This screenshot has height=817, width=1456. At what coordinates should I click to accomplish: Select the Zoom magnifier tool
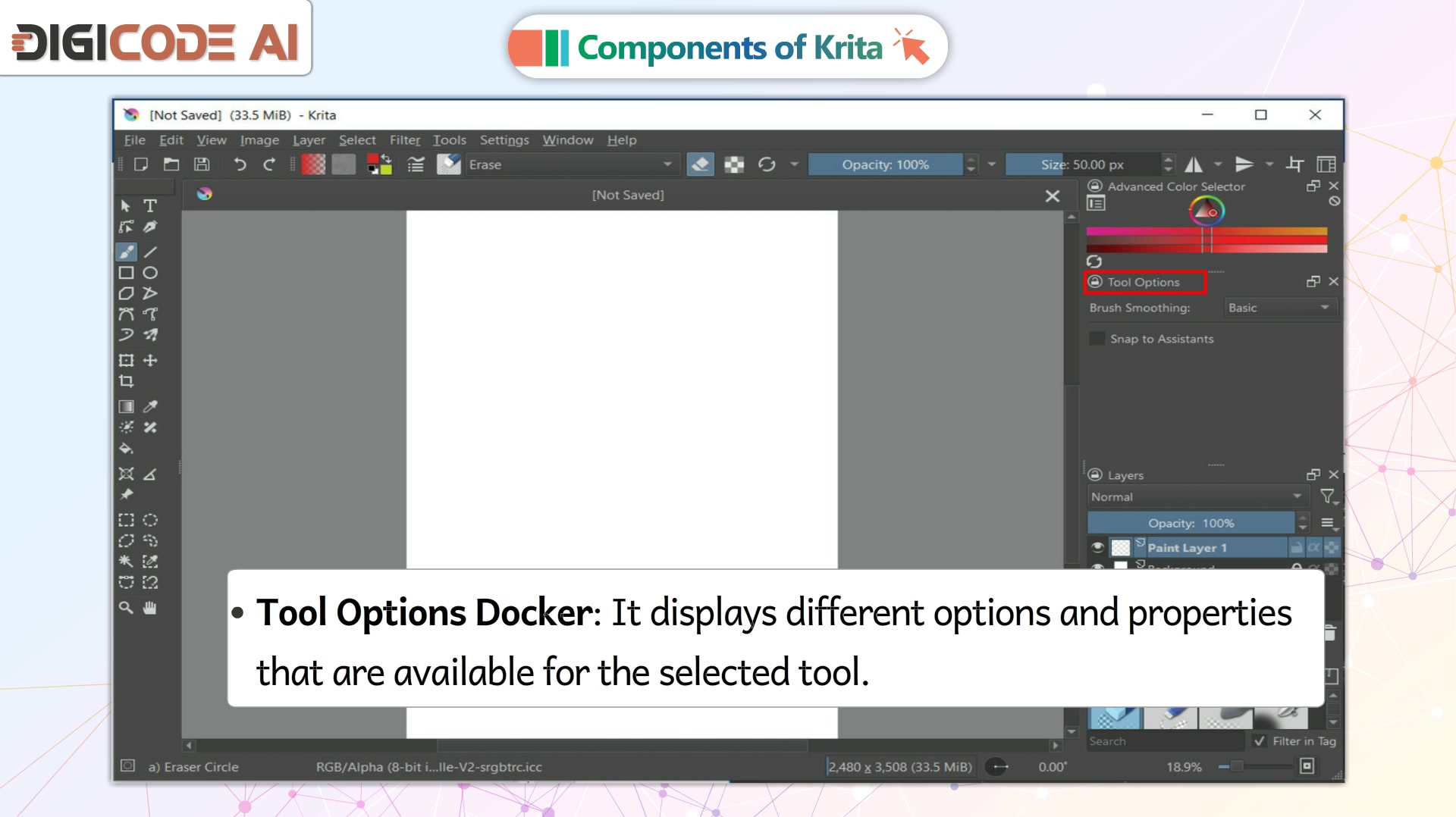(127, 608)
